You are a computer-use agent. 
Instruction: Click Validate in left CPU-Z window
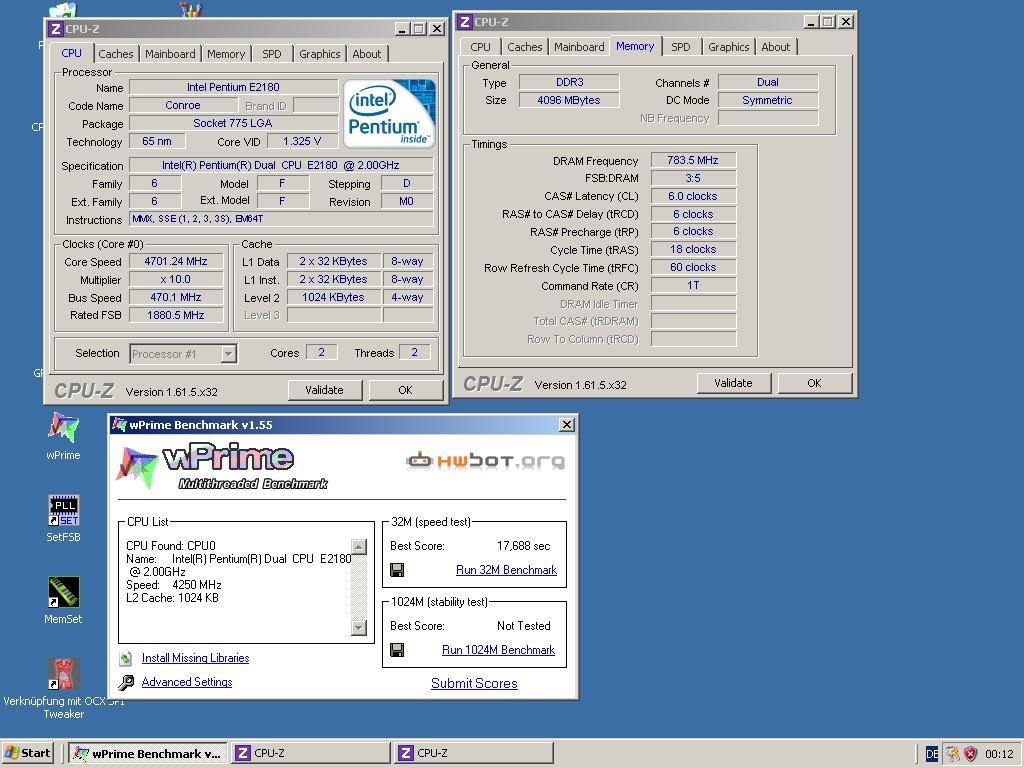[x=325, y=390]
